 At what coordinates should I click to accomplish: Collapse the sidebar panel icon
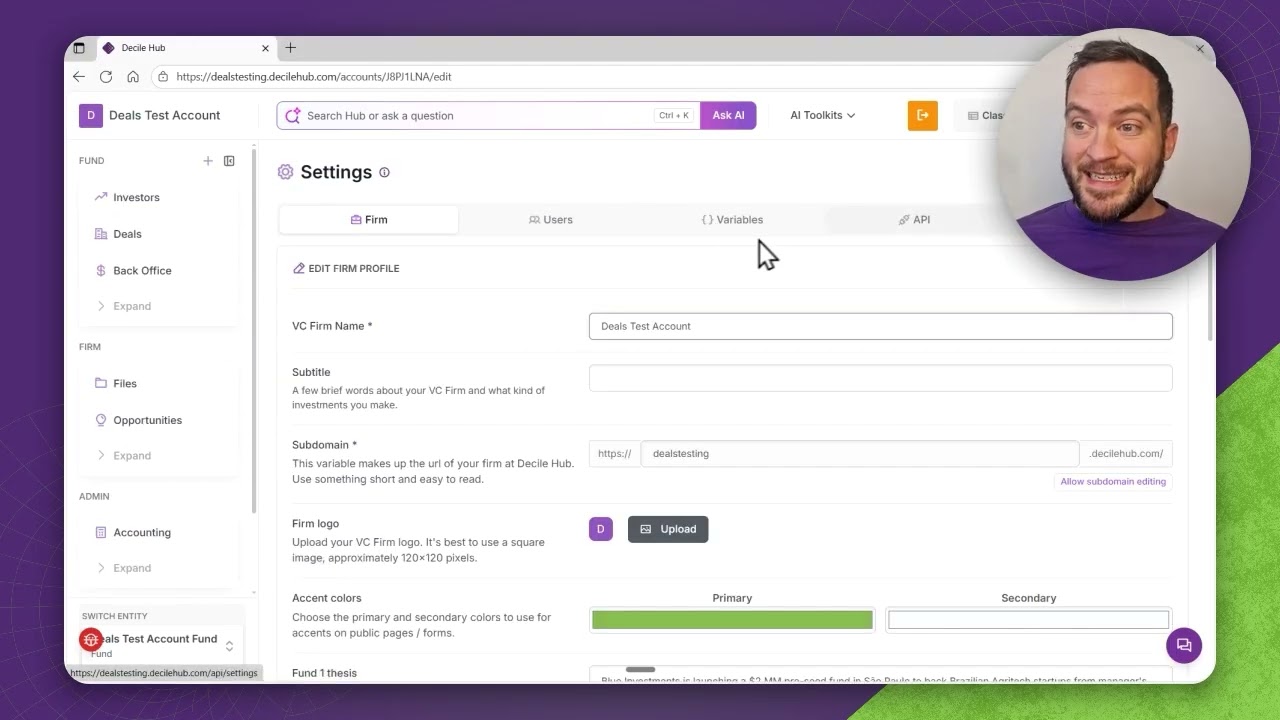[x=229, y=160]
